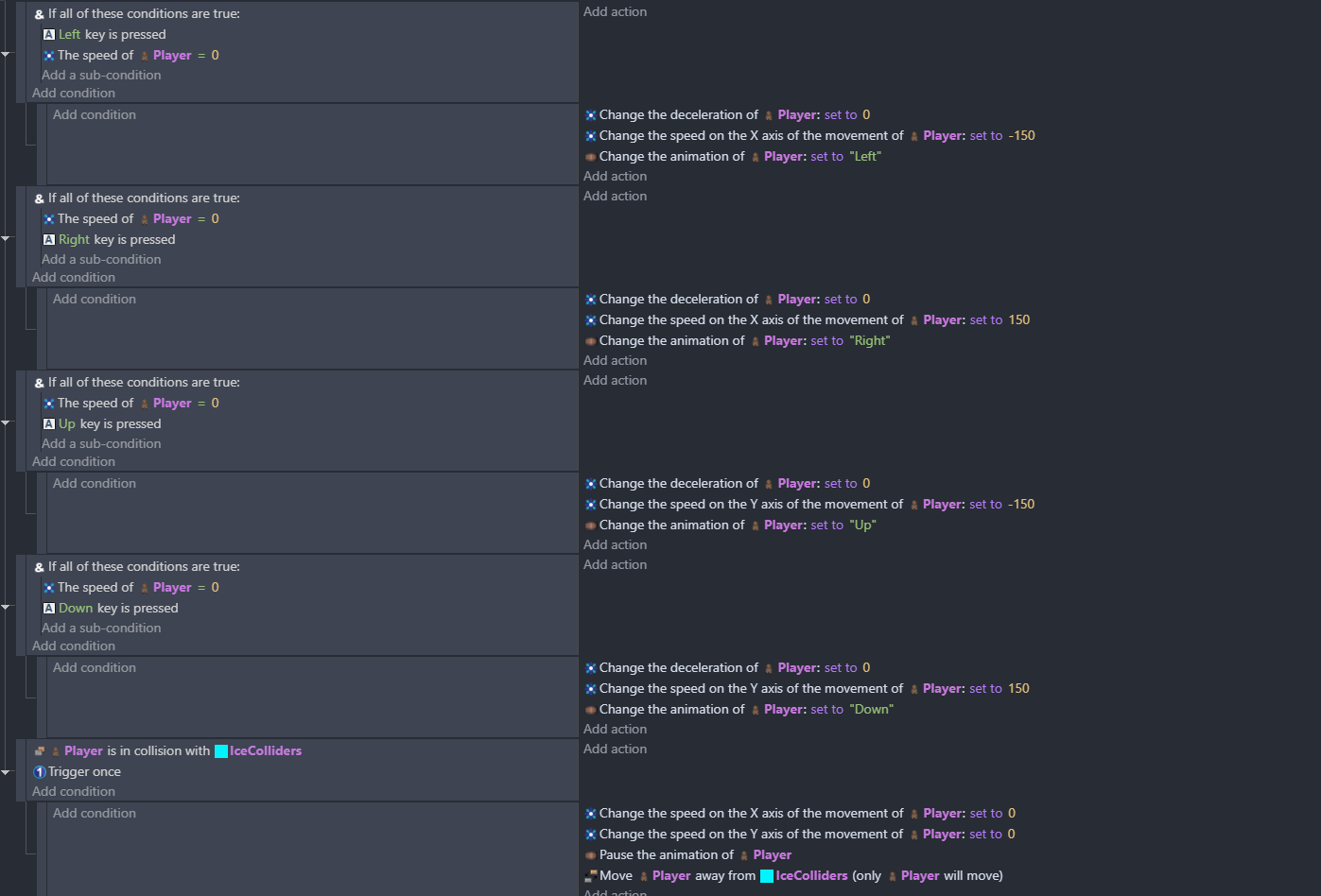Add action below the "Up" animation action
Image resolution: width=1321 pixels, height=896 pixels.
616,545
